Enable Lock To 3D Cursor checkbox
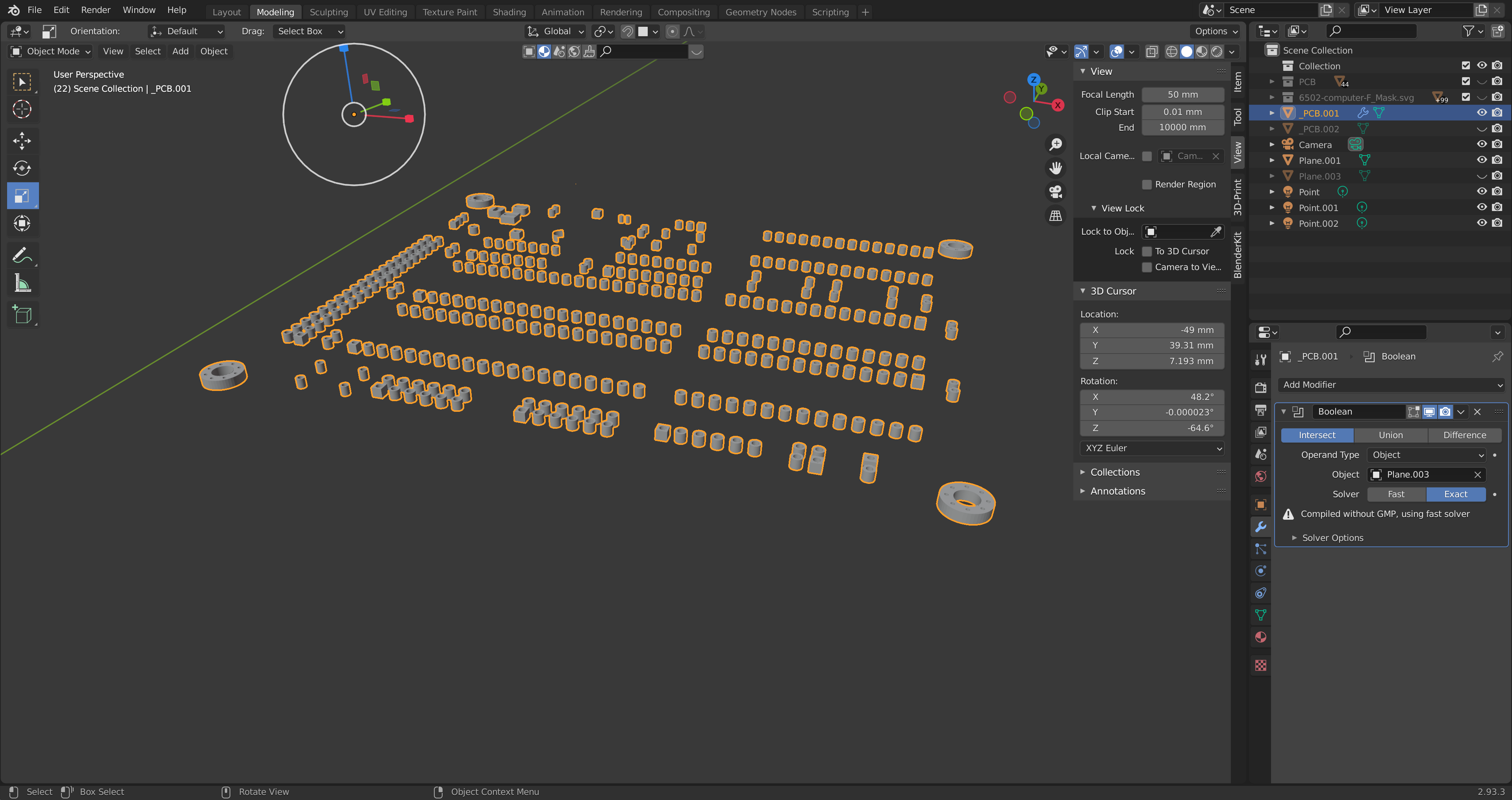This screenshot has width=1512, height=800. [1146, 251]
